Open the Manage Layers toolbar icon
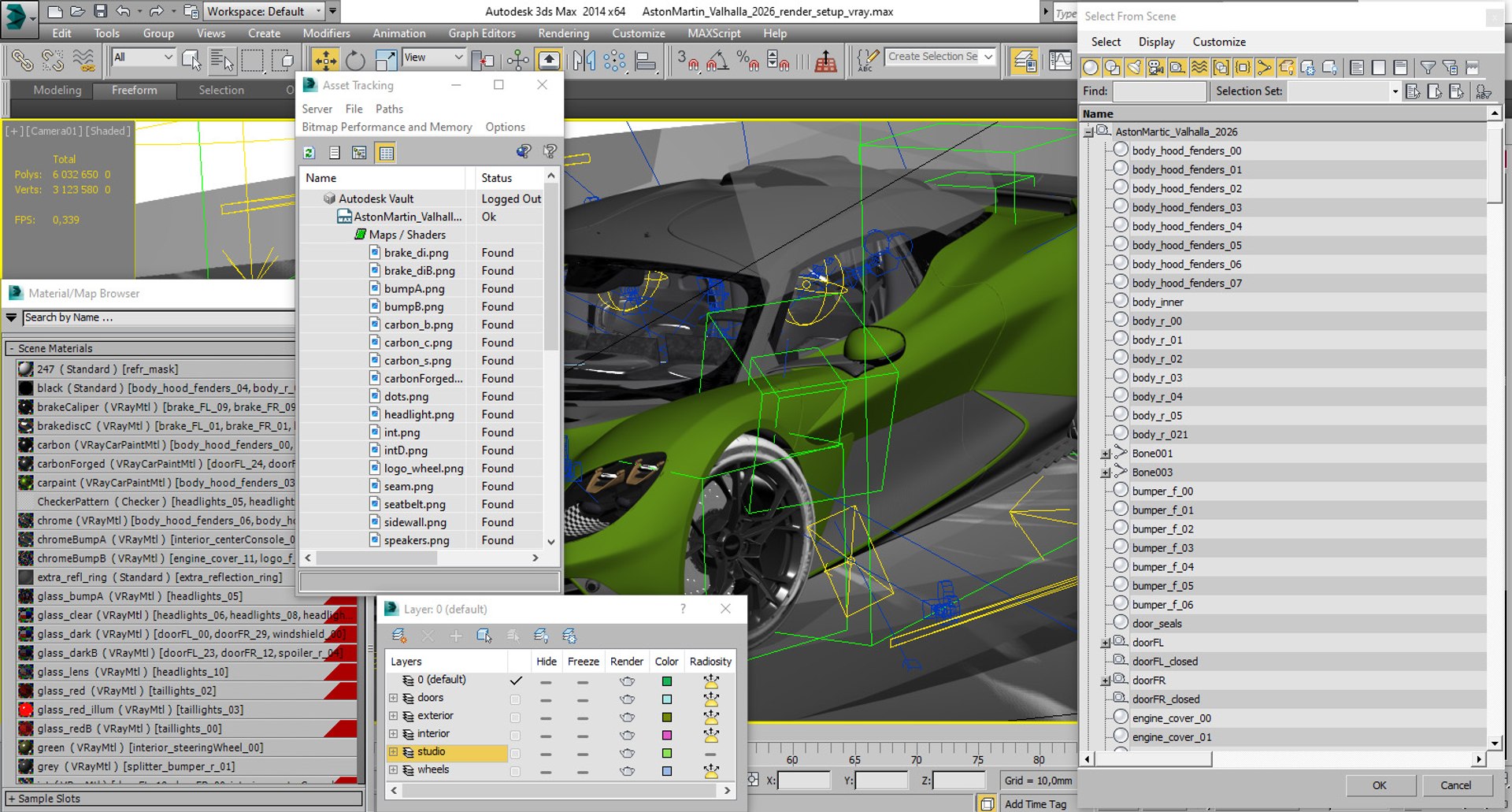1512x812 pixels. [x=1025, y=60]
